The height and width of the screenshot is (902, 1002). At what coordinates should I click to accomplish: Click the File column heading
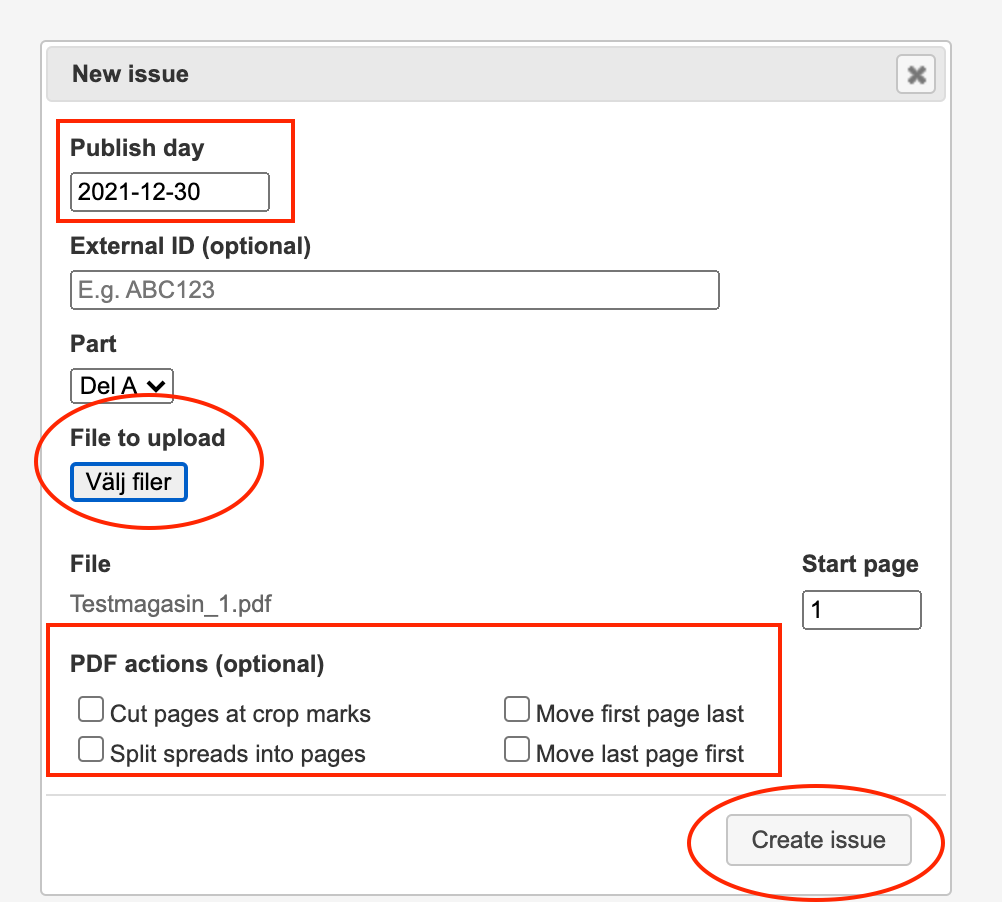pos(90,564)
